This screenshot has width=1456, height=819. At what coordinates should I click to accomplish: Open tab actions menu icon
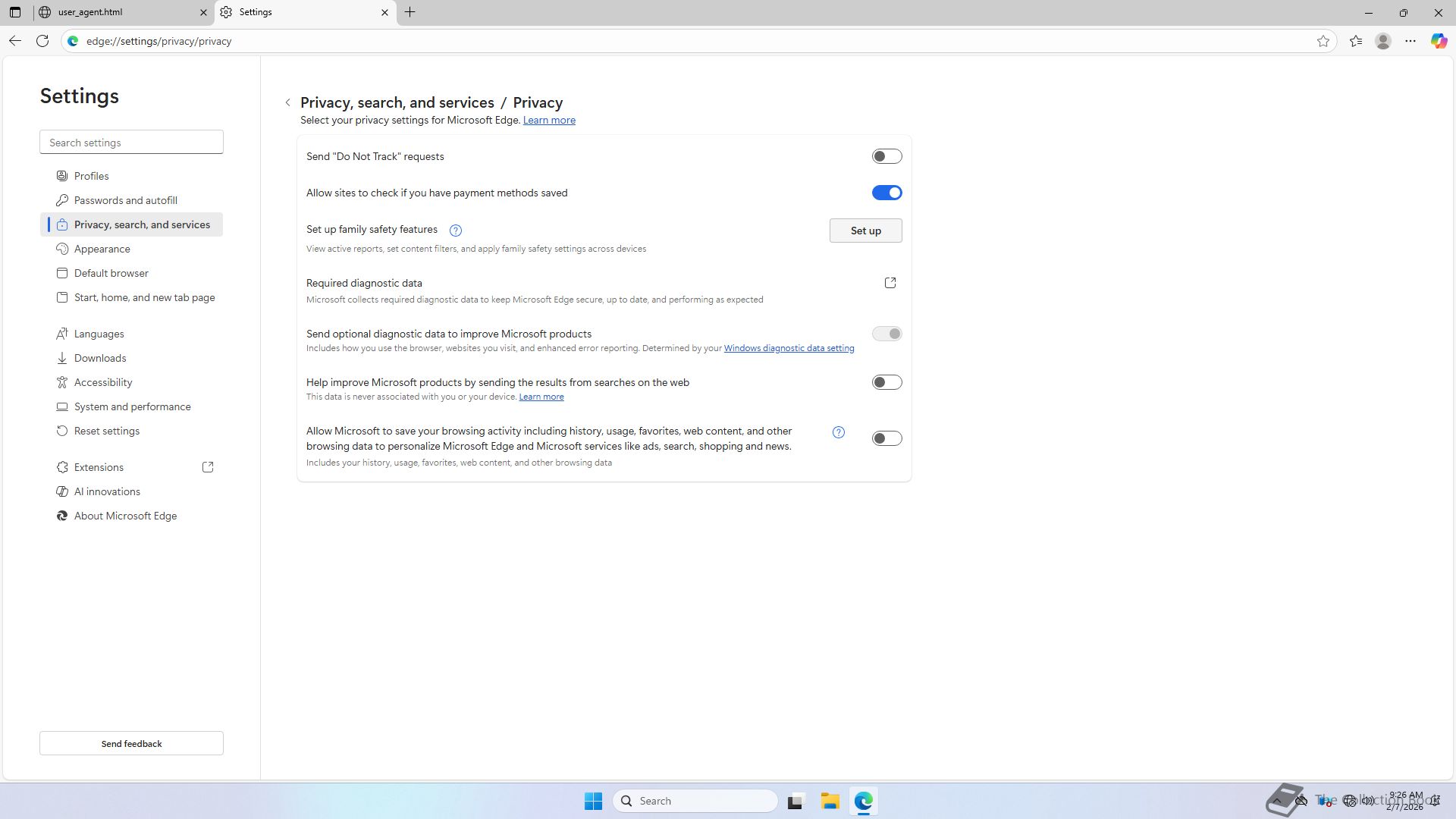pyautogui.click(x=15, y=12)
